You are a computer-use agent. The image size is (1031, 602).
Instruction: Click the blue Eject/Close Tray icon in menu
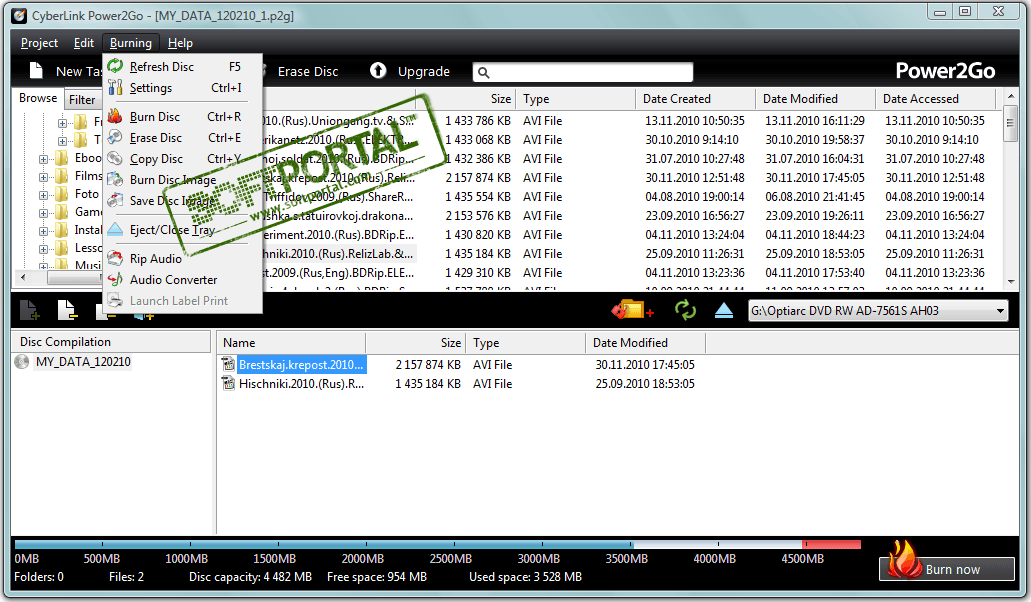click(115, 229)
